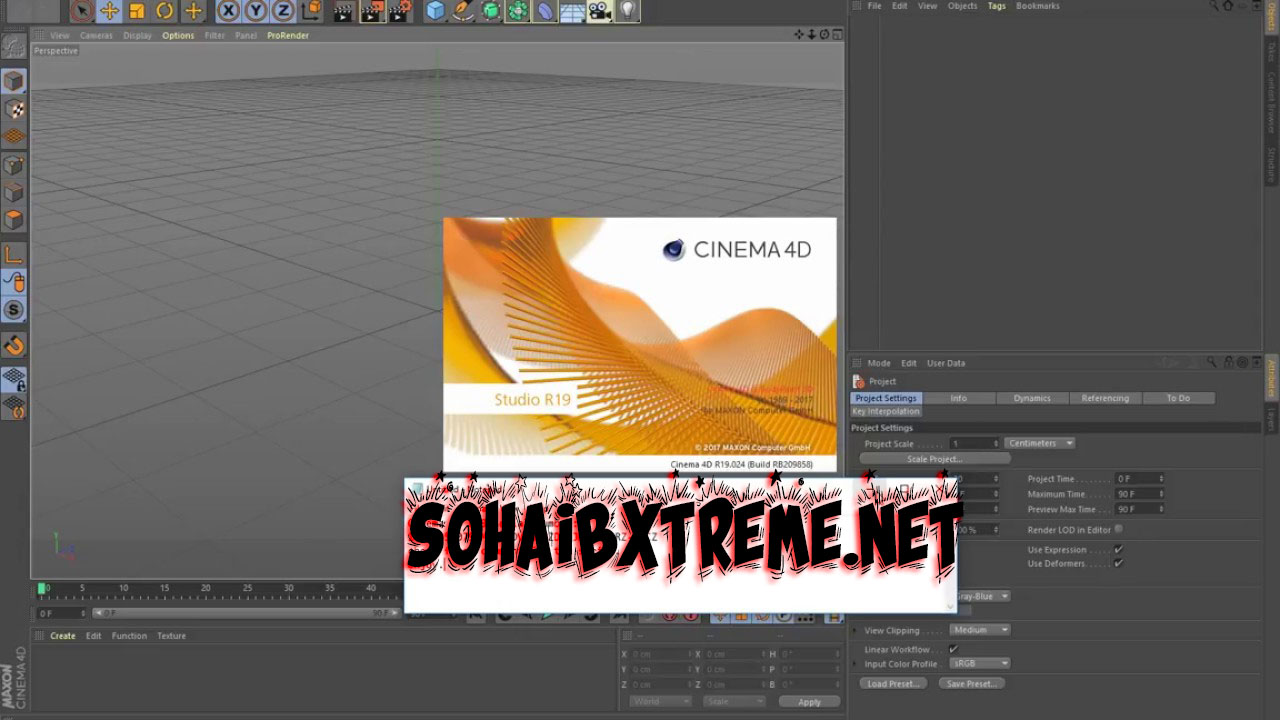
Task: Click Make Editable icon in left toolbar
Action: 13,47
